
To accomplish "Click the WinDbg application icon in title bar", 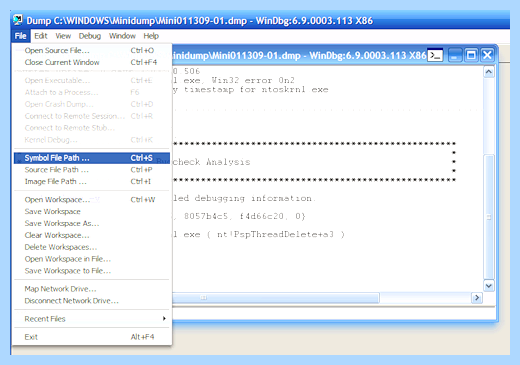I will 18,20.
